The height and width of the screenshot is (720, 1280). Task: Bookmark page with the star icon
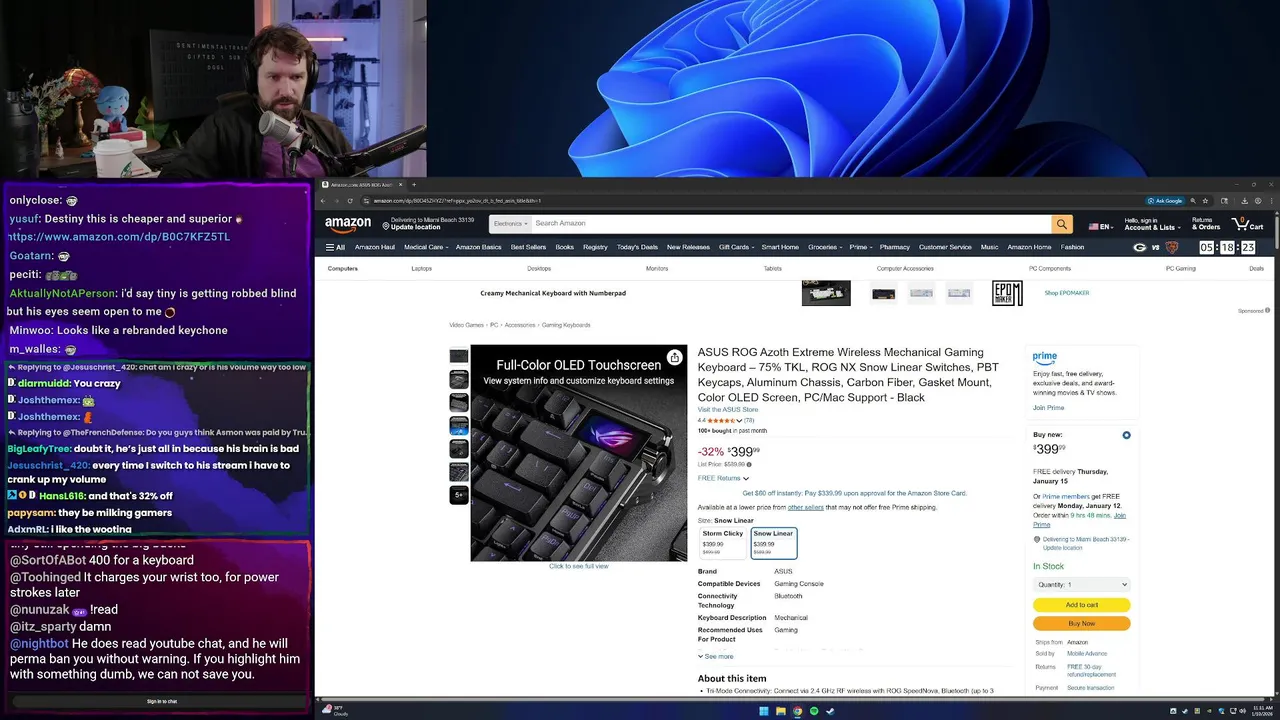point(1206,201)
